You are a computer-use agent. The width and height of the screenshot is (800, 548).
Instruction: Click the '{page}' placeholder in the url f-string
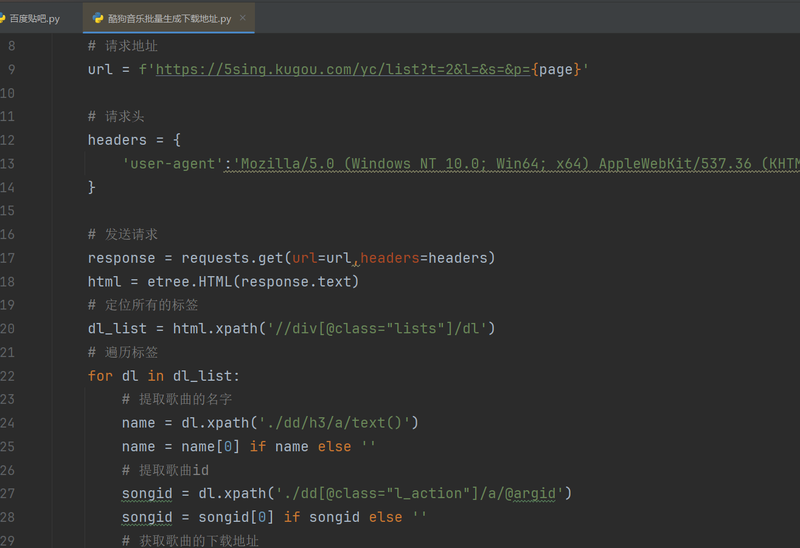point(556,69)
